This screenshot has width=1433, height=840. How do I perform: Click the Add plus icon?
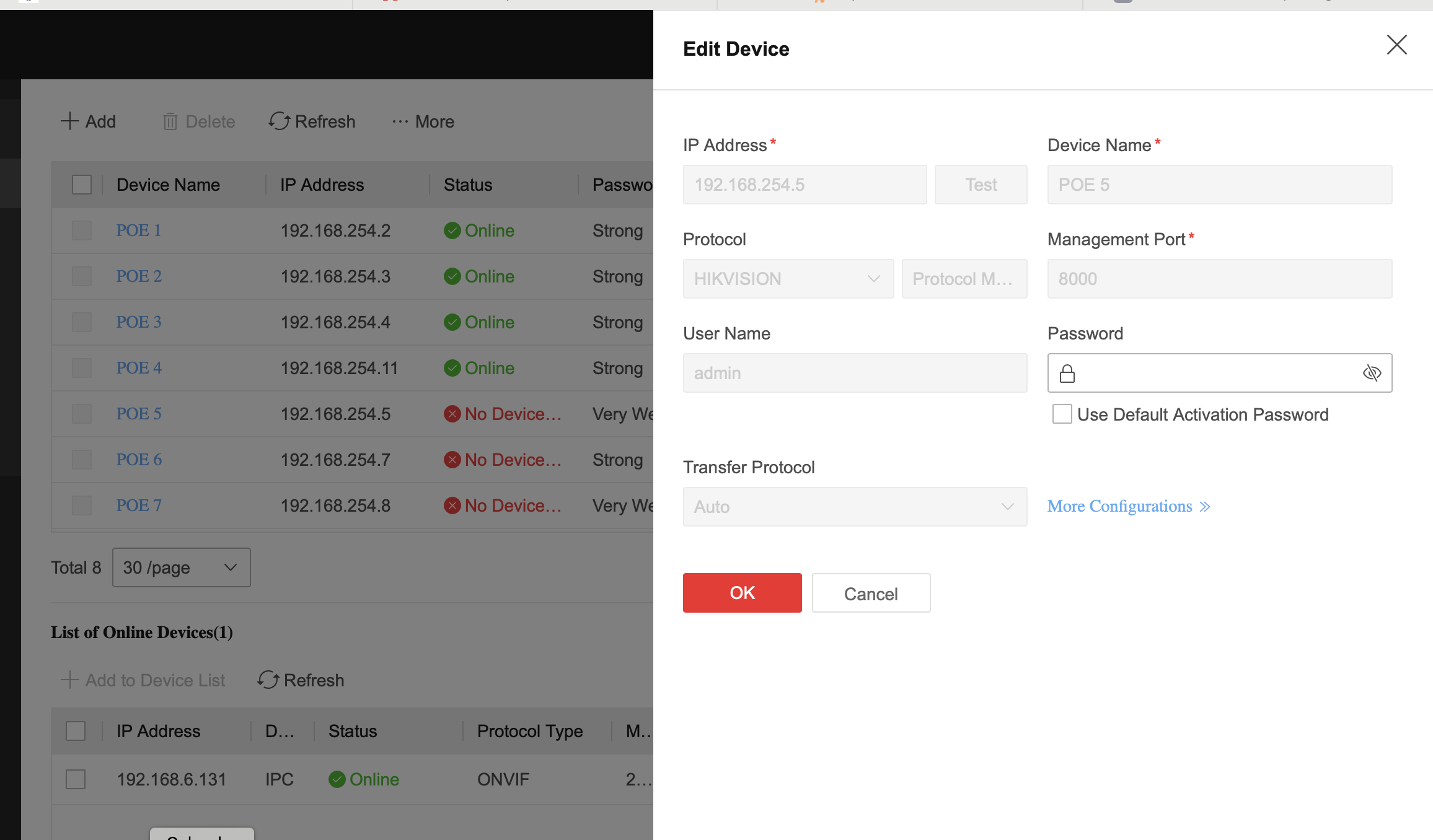[x=69, y=121]
